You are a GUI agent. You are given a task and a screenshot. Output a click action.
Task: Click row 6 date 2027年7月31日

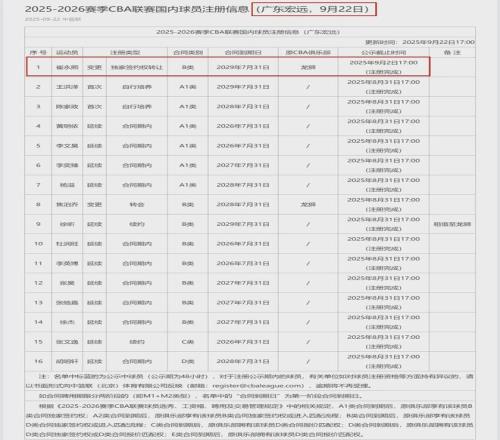tap(243, 165)
